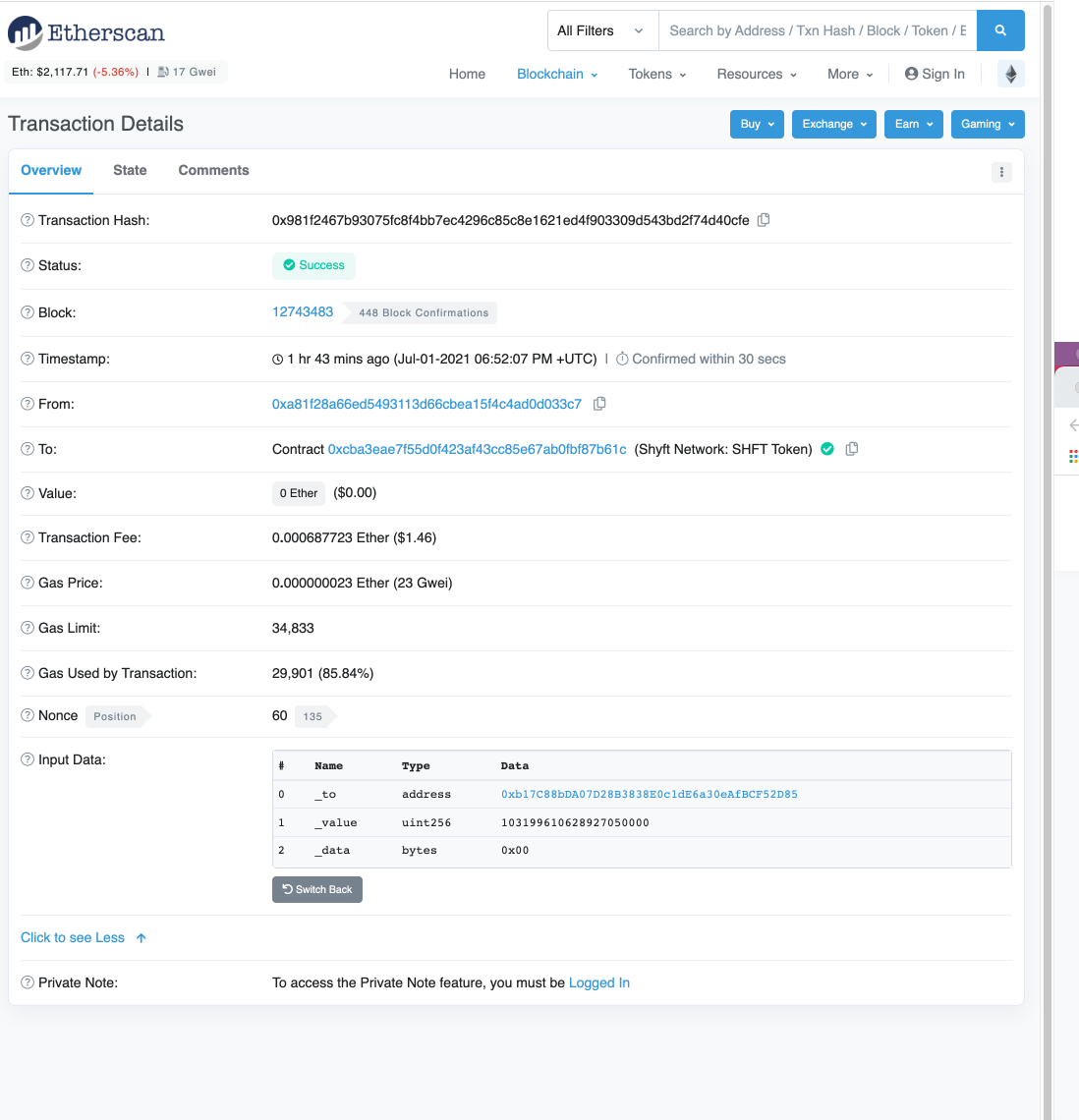Copy the From address to clipboard
The height and width of the screenshot is (1120, 1079).
[600, 404]
